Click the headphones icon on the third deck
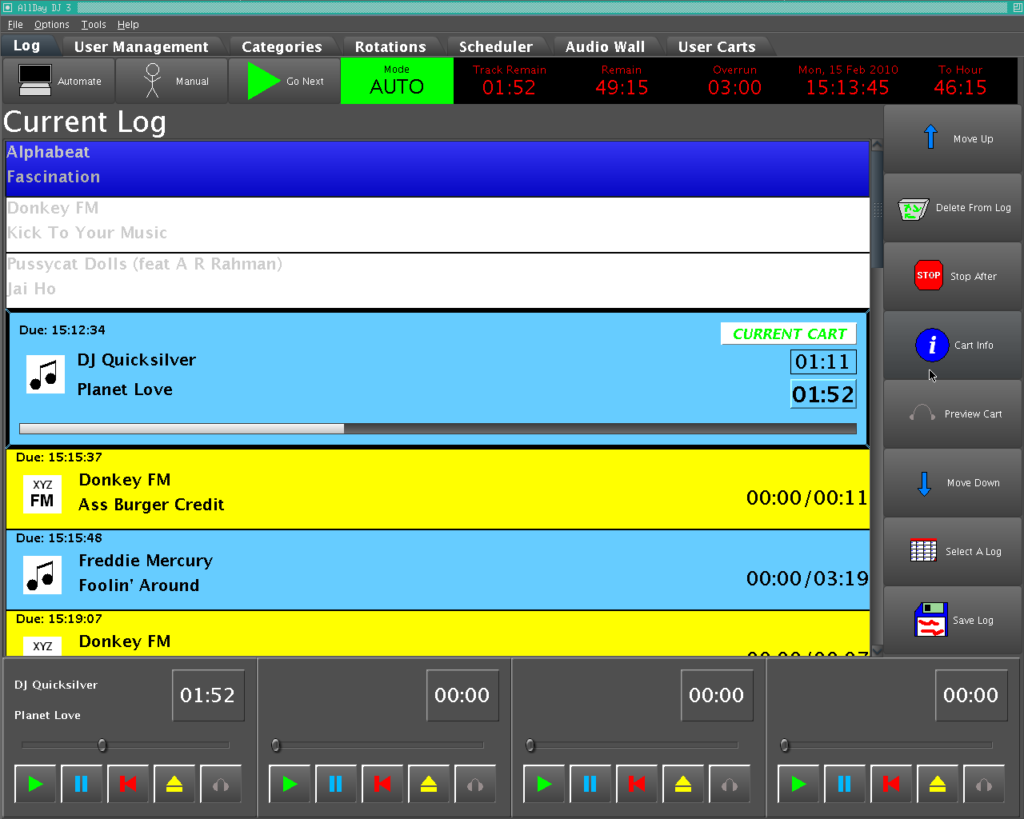The height and width of the screenshot is (819, 1024). click(729, 783)
